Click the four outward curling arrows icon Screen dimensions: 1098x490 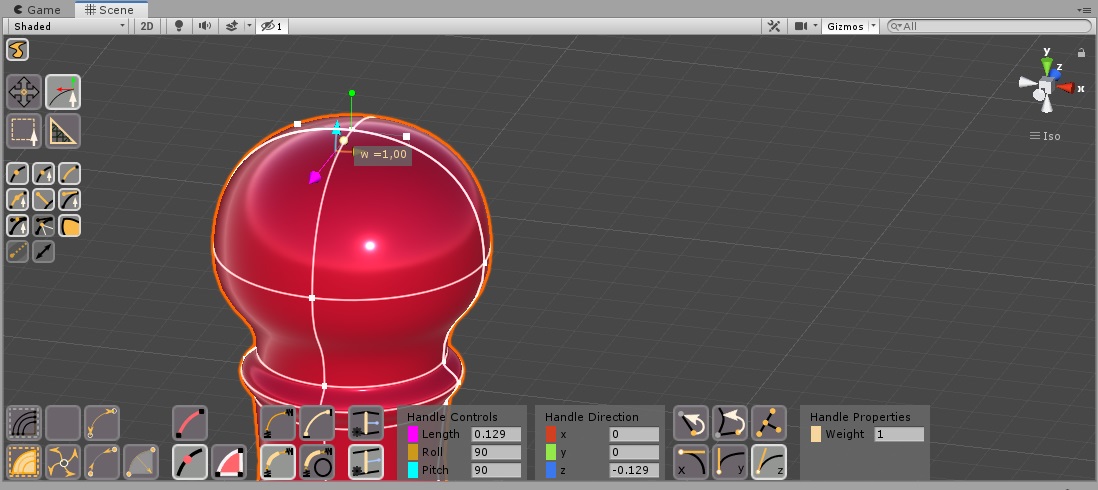(x=63, y=462)
